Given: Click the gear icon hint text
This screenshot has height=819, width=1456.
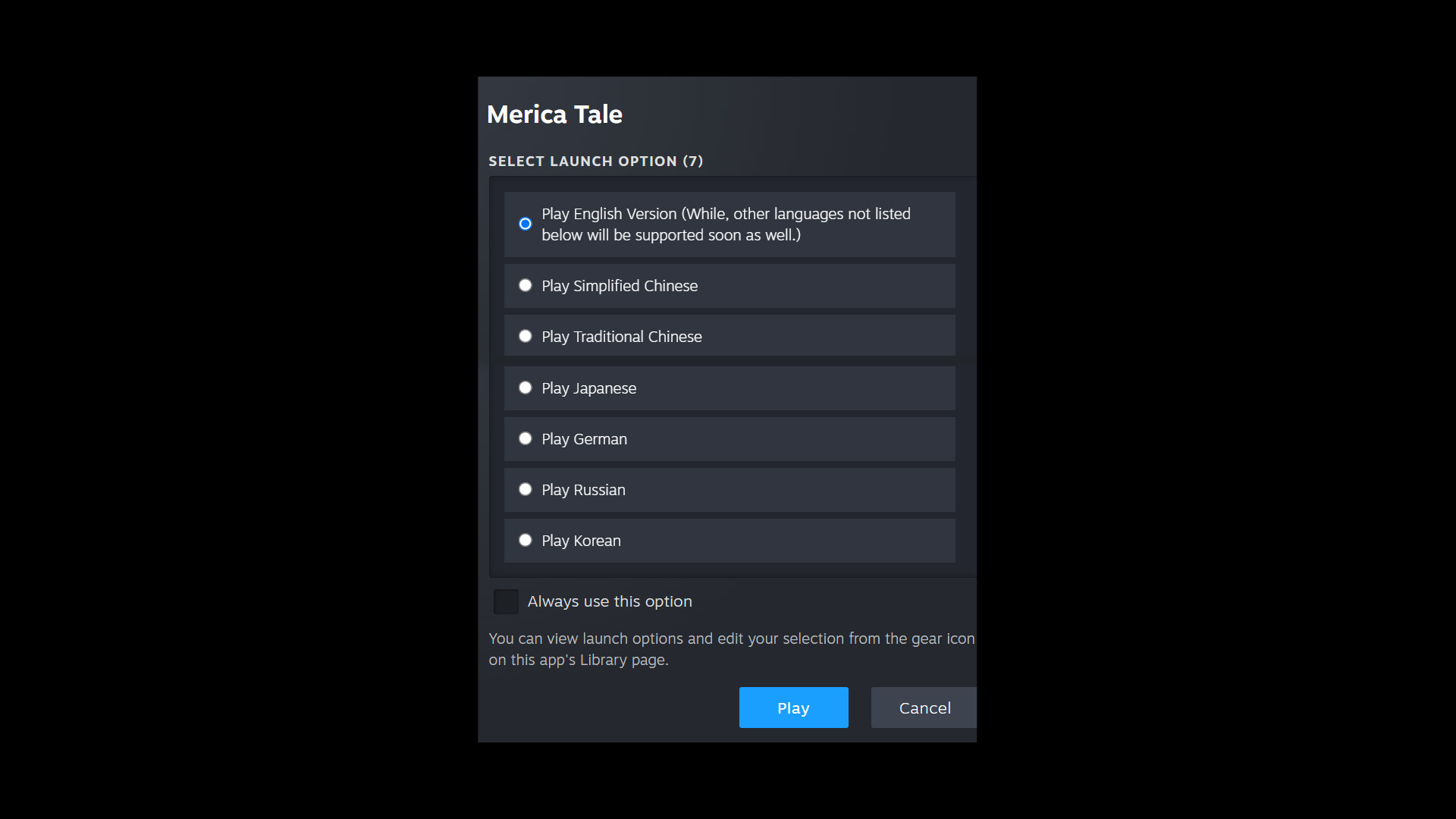Looking at the screenshot, I should (x=730, y=648).
